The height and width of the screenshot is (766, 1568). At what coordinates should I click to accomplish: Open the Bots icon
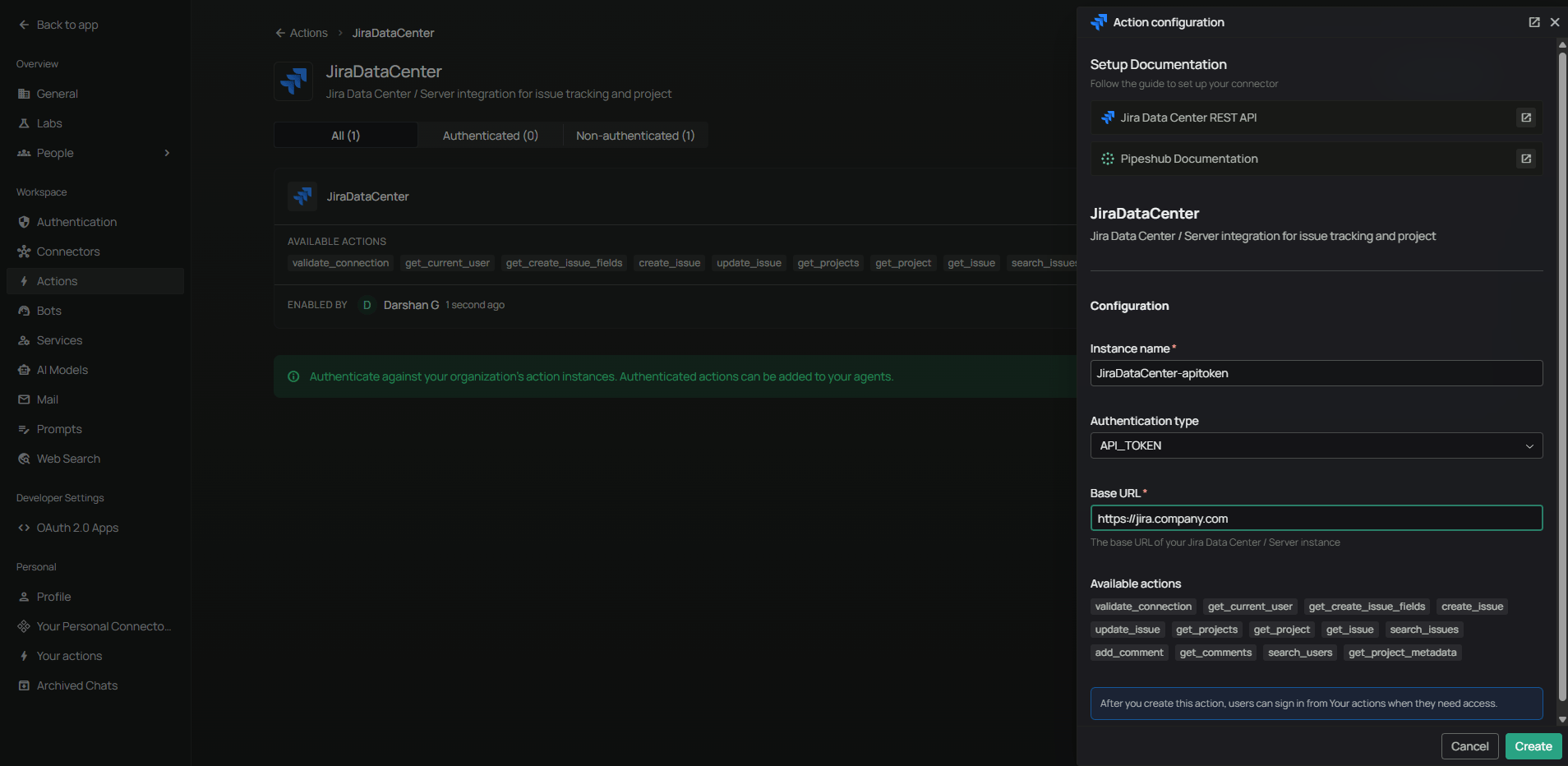point(24,311)
